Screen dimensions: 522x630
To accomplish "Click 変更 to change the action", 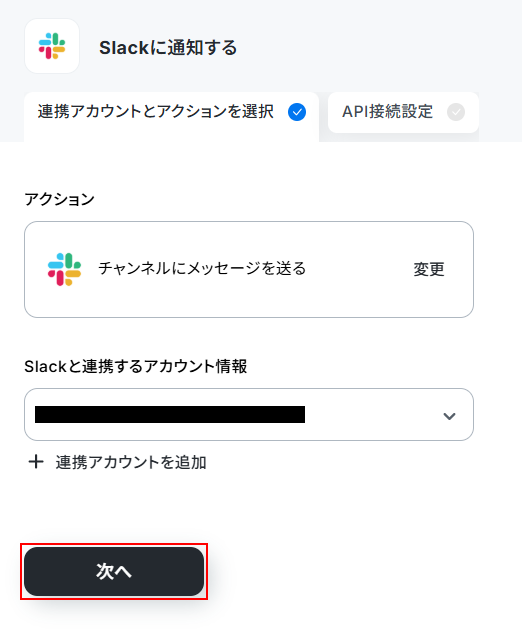I will point(429,269).
